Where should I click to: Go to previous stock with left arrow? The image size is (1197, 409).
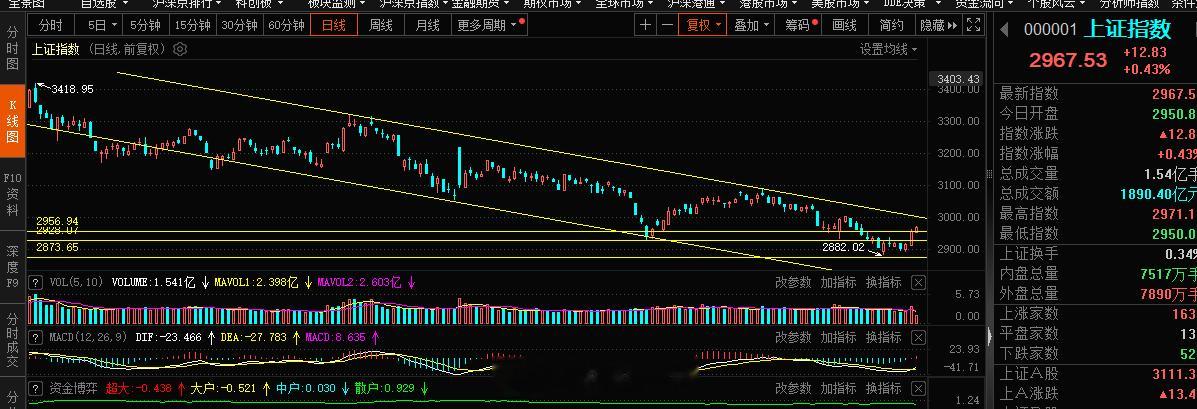tap(1005, 30)
